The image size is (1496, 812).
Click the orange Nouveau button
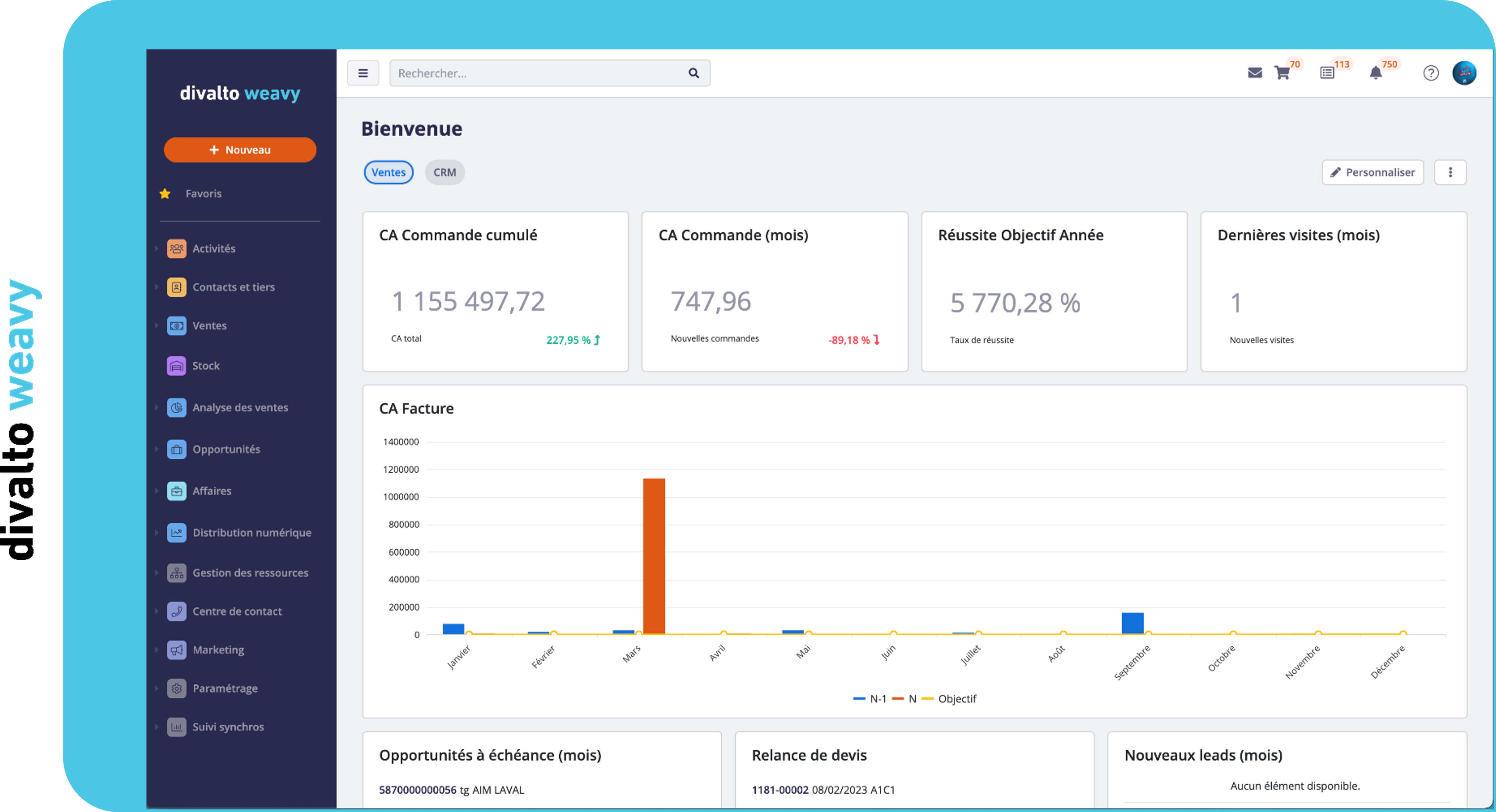240,150
